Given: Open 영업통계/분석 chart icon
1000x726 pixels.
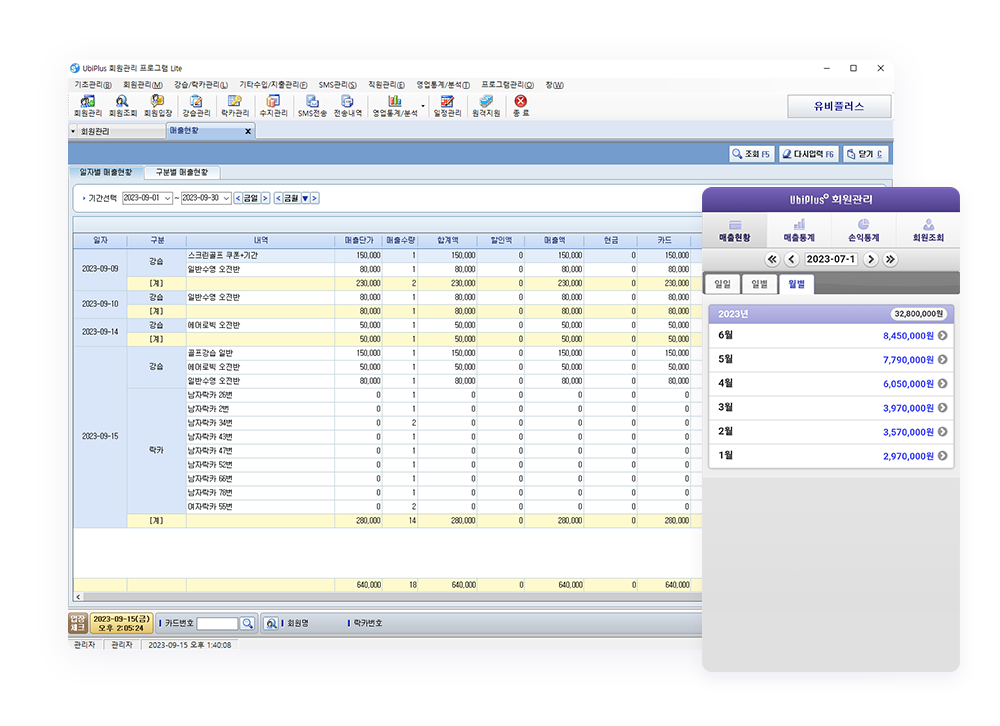Looking at the screenshot, I should point(395,106).
